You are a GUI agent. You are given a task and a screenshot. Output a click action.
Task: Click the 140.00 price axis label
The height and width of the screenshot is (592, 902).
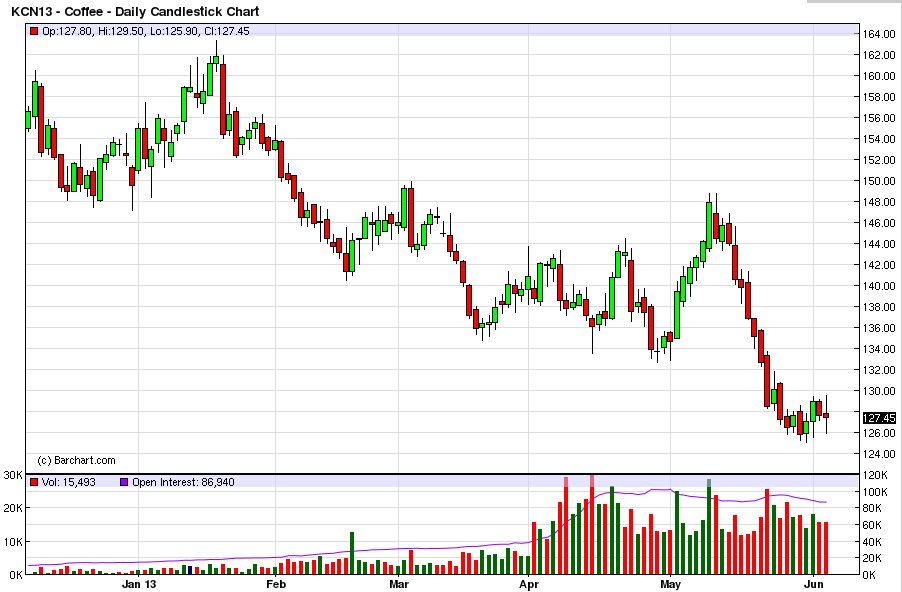point(878,286)
